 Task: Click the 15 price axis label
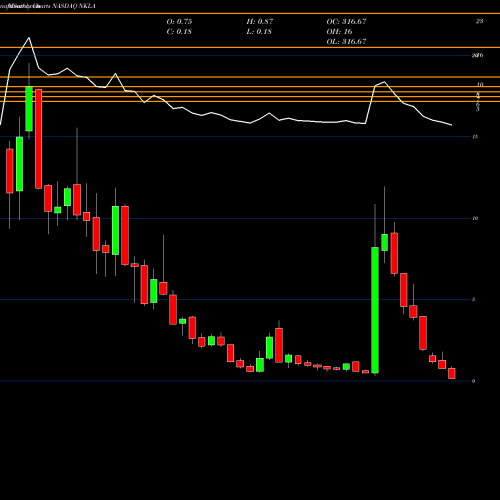tap(475, 137)
